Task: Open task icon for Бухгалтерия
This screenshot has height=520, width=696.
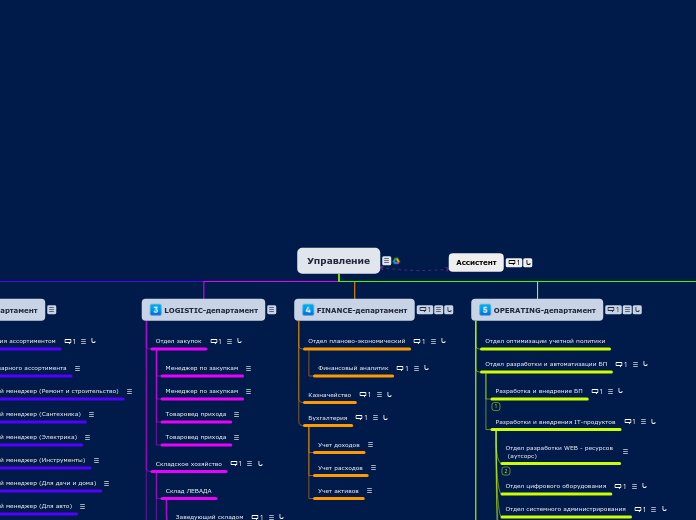Action: click(x=385, y=417)
